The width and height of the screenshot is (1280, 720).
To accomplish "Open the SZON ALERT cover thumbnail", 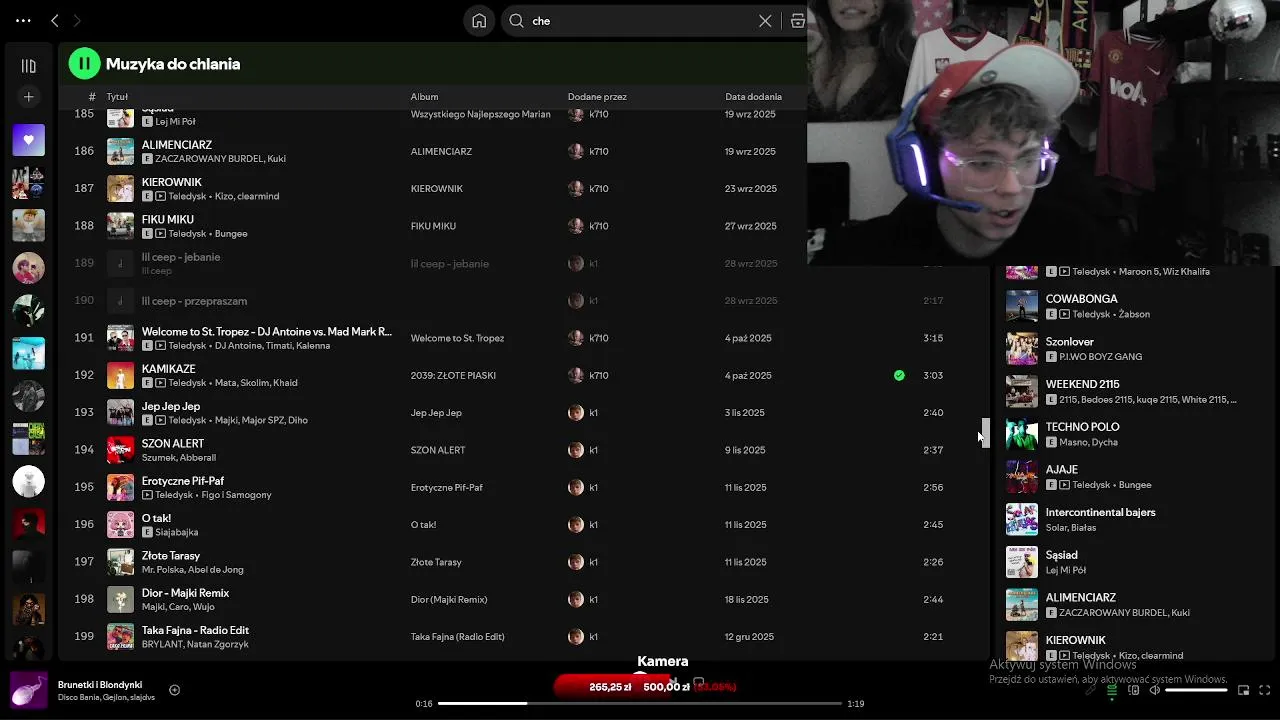I will point(120,450).
